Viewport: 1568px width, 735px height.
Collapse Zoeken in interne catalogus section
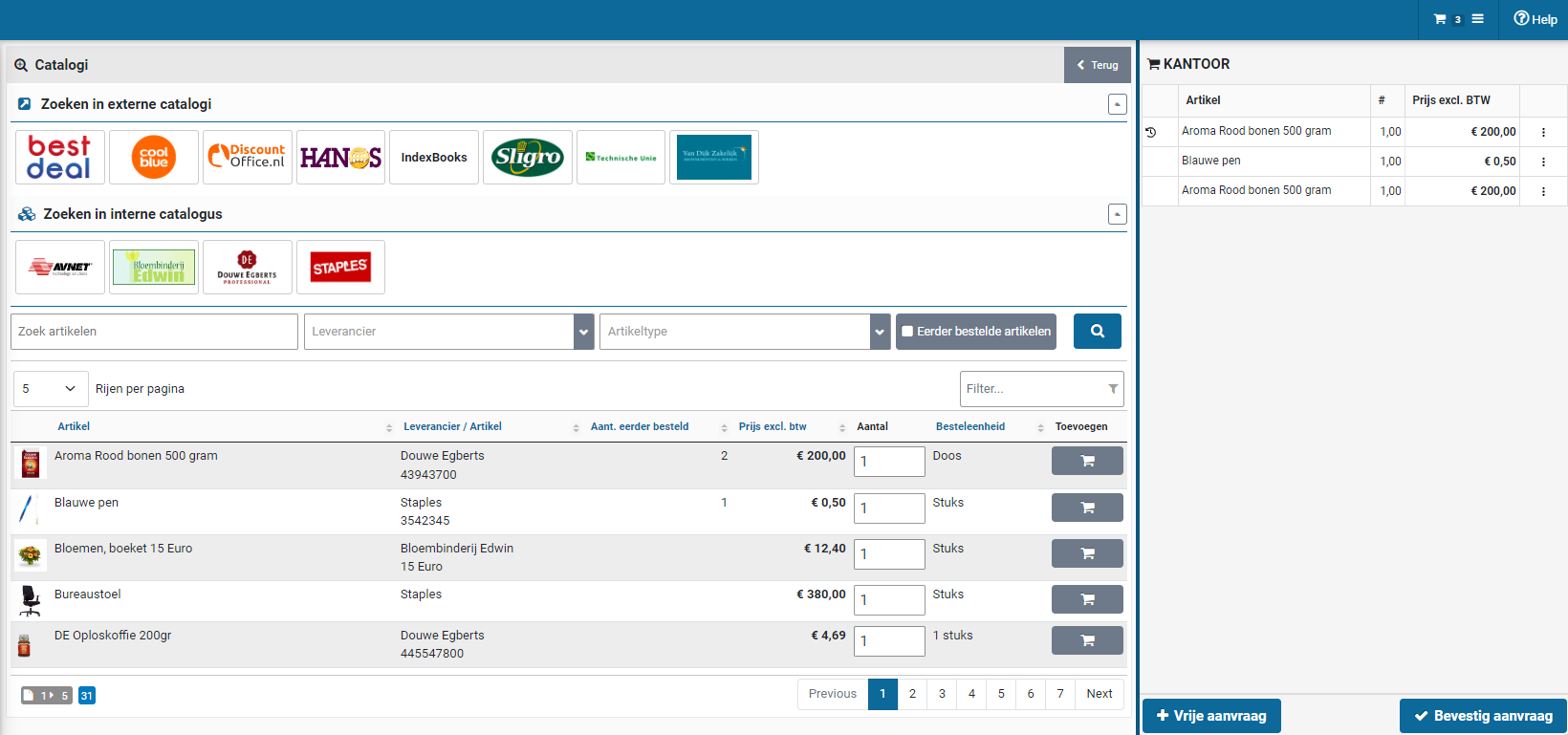[x=1117, y=214]
